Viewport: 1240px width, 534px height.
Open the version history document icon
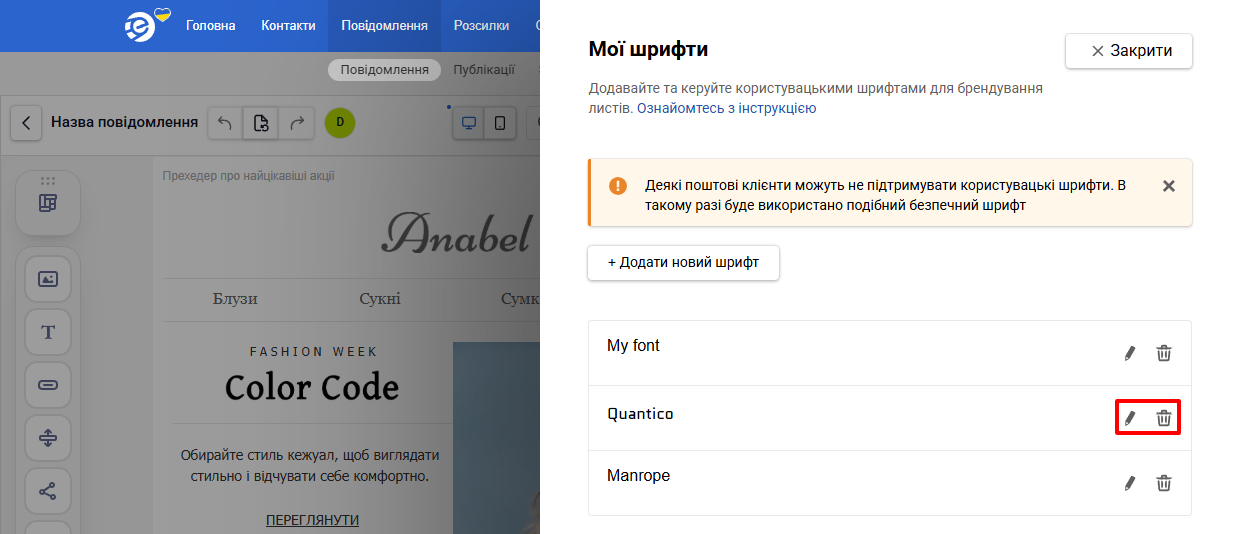point(260,123)
